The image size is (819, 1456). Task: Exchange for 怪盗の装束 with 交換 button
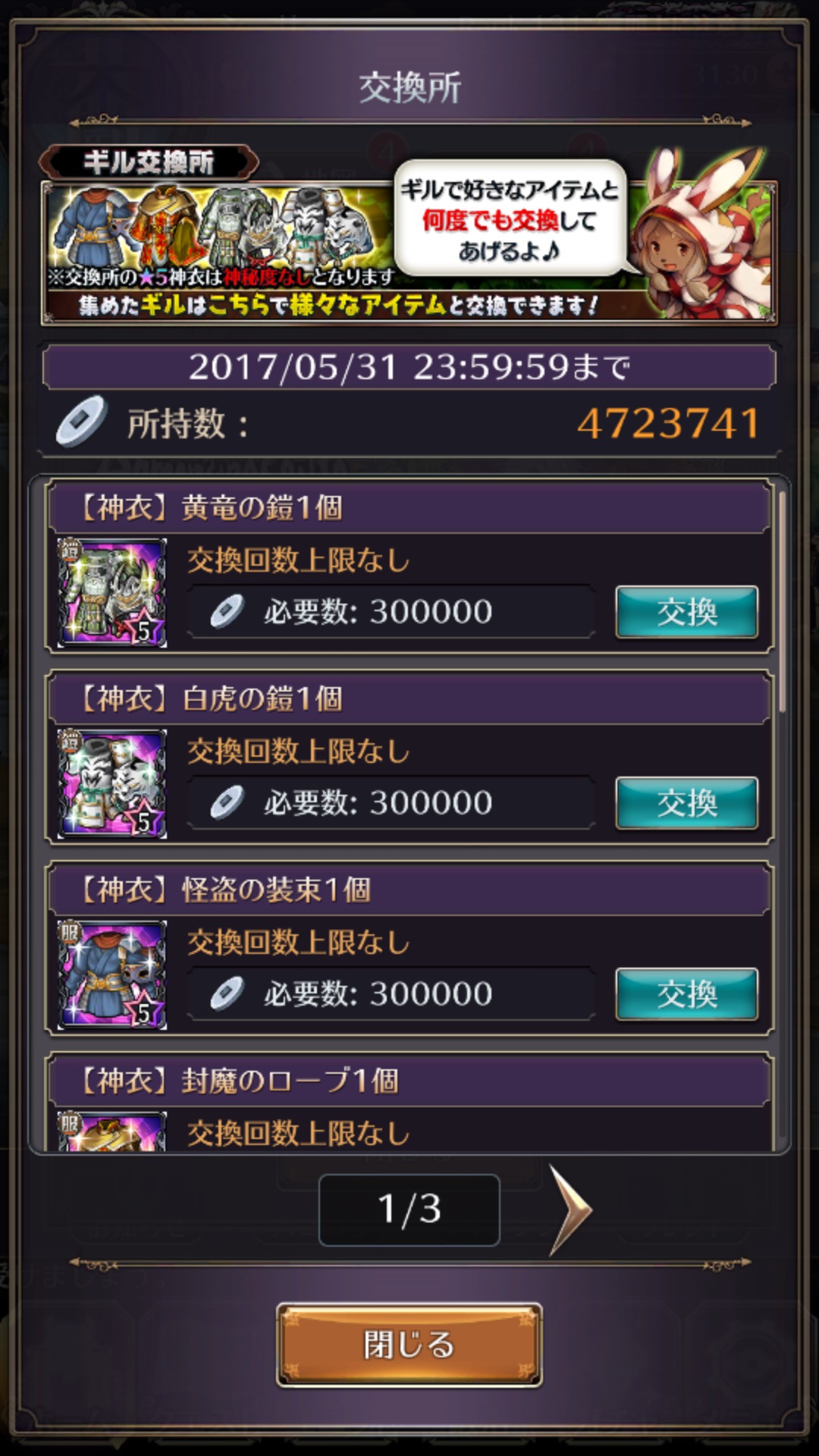coord(686,994)
